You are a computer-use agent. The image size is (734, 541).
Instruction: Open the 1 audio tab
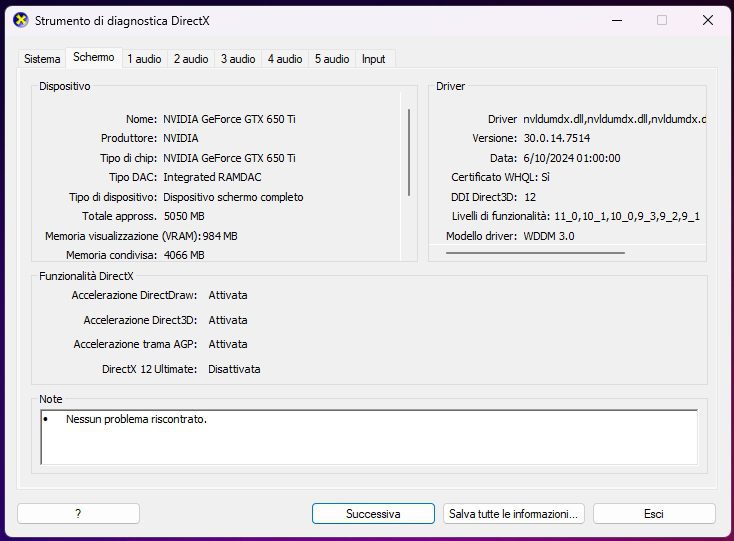pyautogui.click(x=144, y=59)
